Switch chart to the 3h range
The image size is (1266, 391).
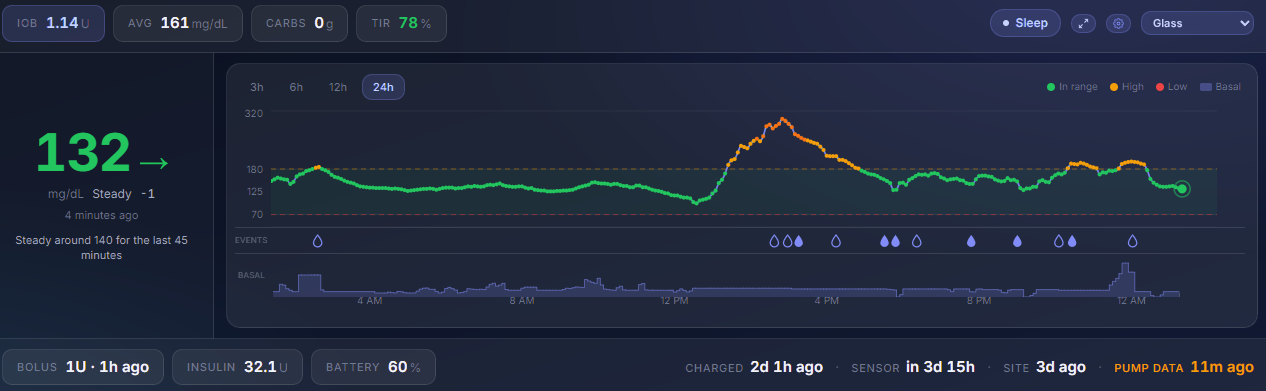[x=257, y=87]
